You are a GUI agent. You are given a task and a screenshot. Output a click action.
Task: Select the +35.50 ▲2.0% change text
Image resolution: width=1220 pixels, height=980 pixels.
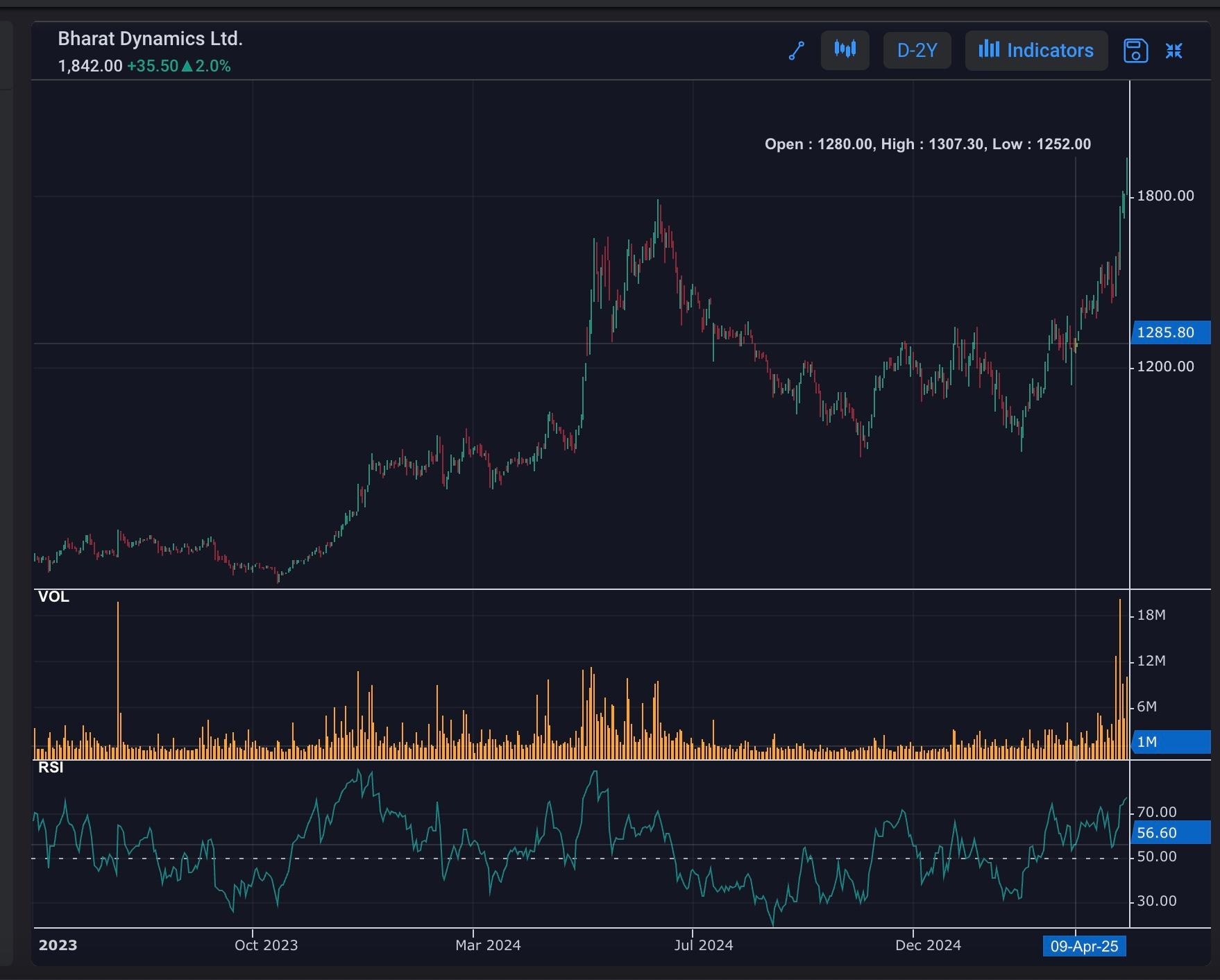179,66
